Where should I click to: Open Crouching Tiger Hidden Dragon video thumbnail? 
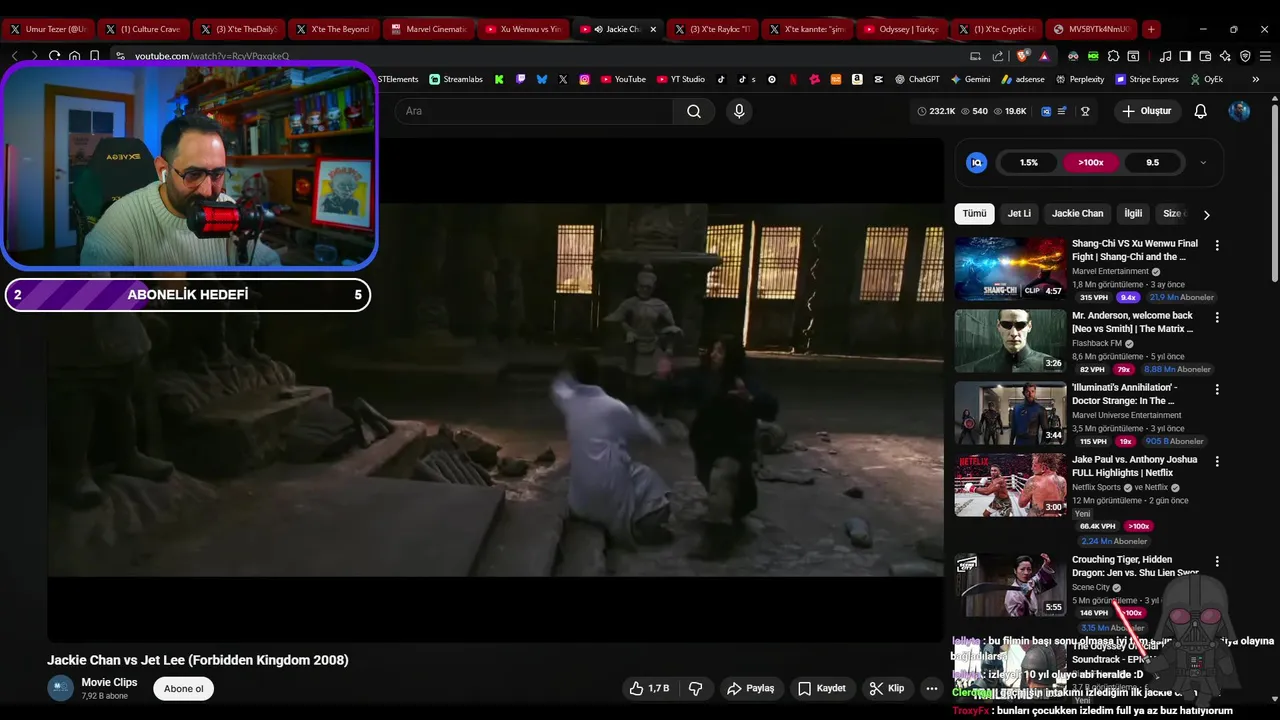point(1010,585)
